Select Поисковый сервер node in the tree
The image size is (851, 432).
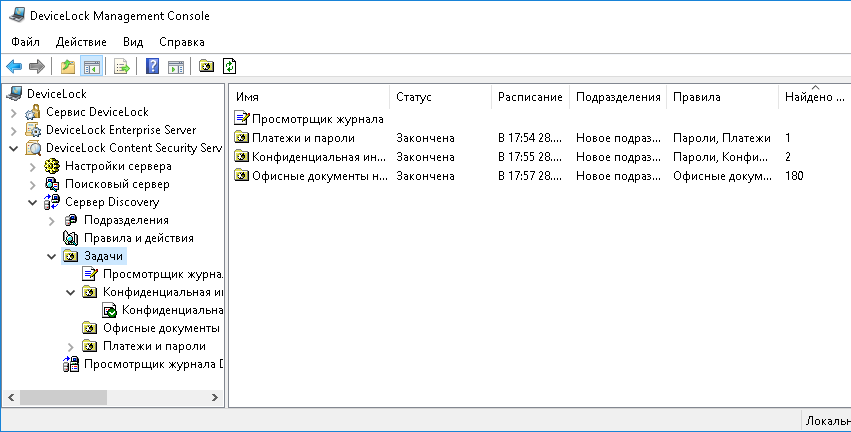(x=117, y=184)
